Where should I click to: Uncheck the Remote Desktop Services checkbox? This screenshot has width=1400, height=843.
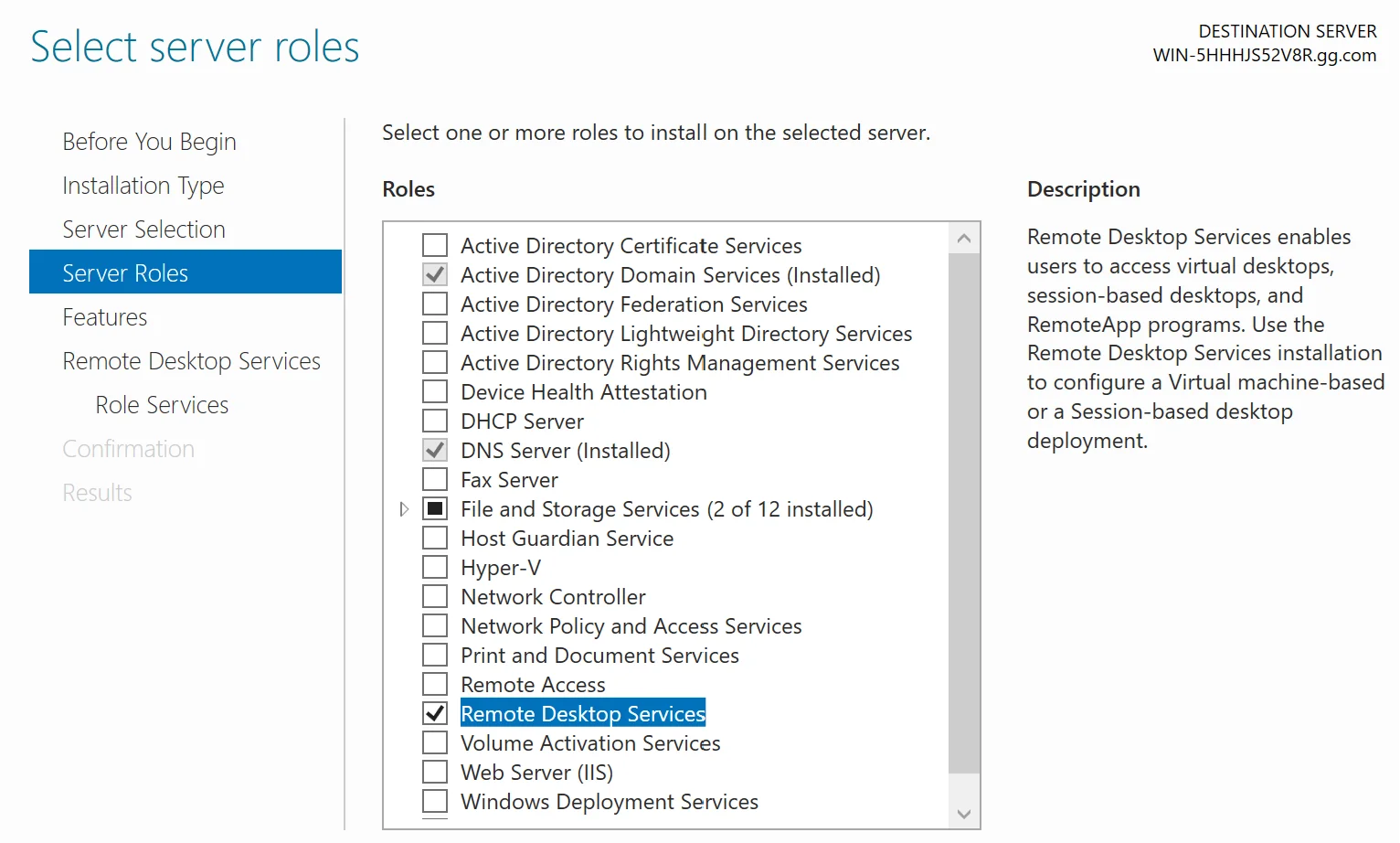(x=435, y=714)
